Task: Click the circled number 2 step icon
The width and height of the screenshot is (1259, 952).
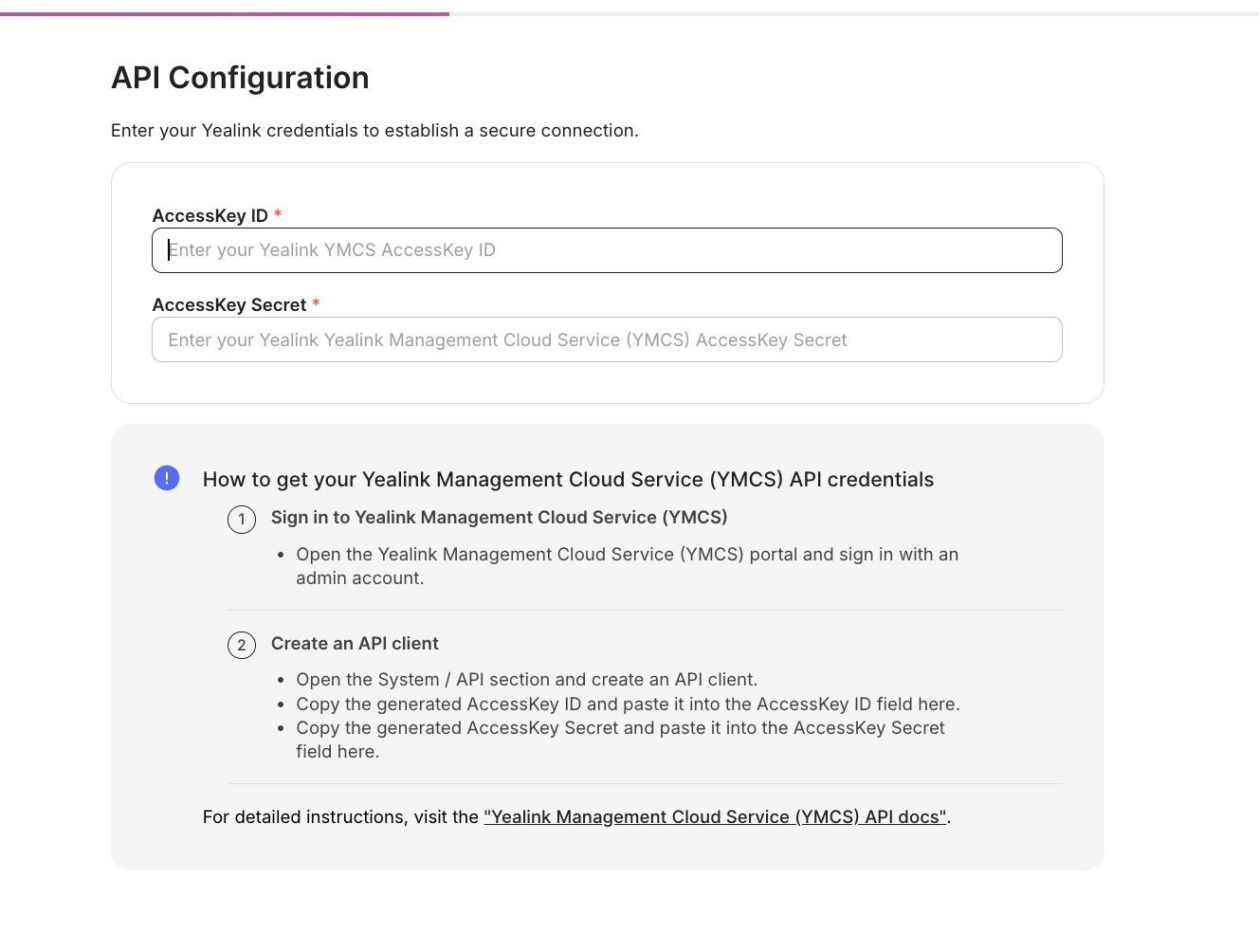Action: 242,646
